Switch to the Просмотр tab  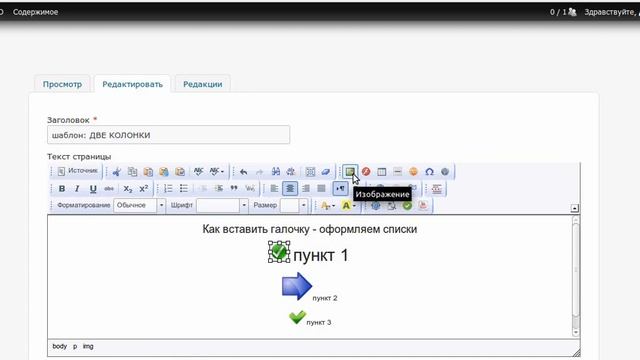click(x=62, y=84)
